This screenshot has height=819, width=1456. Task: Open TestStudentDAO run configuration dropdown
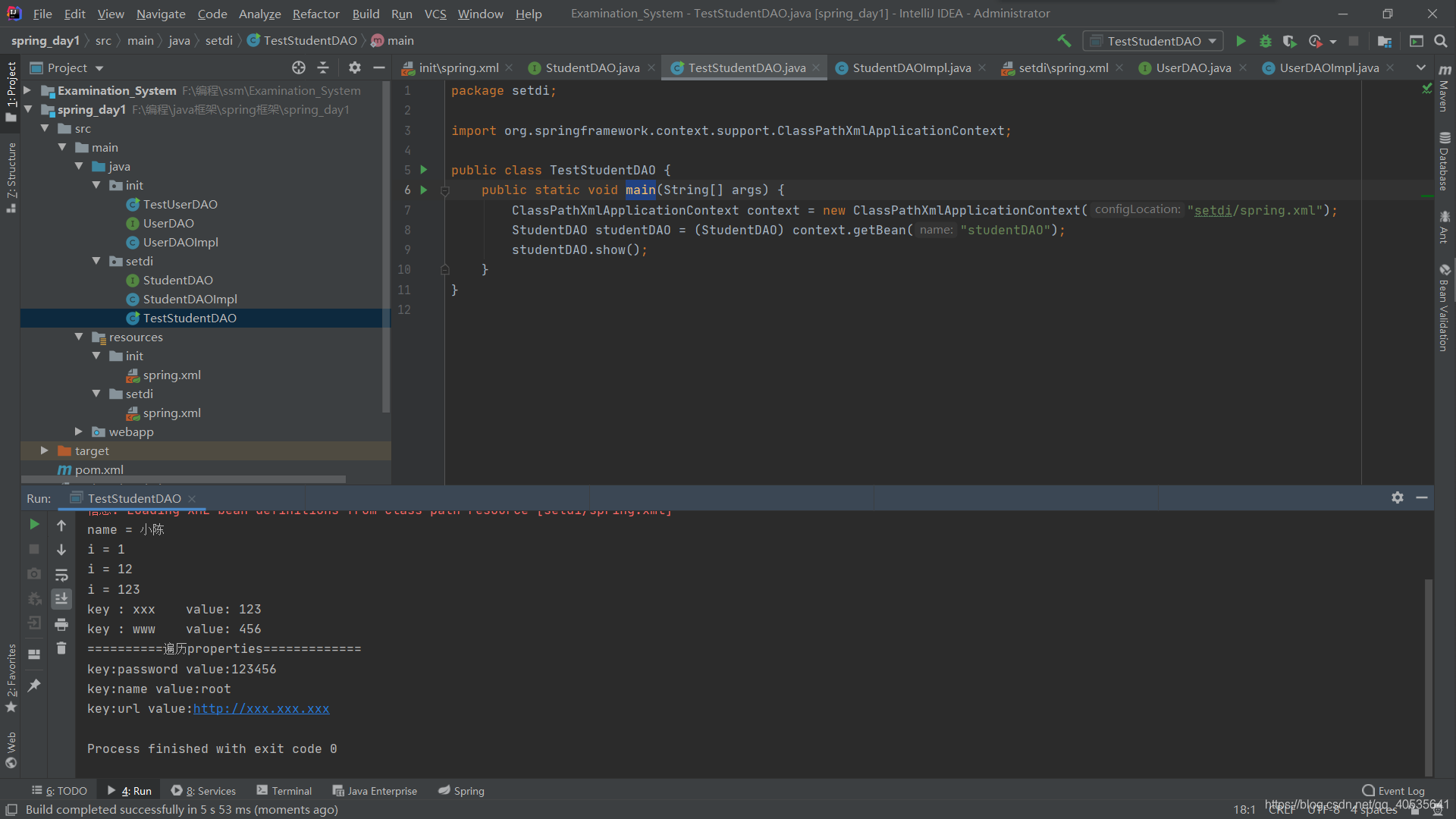1153,41
